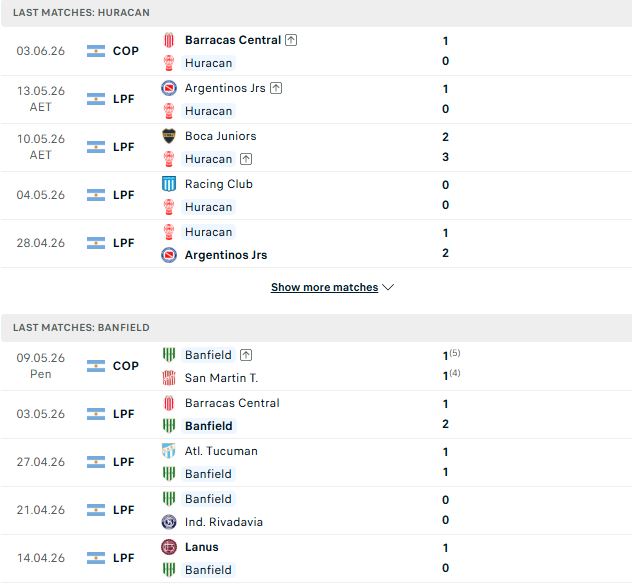Open the Banfield penalty score 1(5) result
Image resolution: width=632 pixels, height=584 pixels.
(x=451, y=355)
